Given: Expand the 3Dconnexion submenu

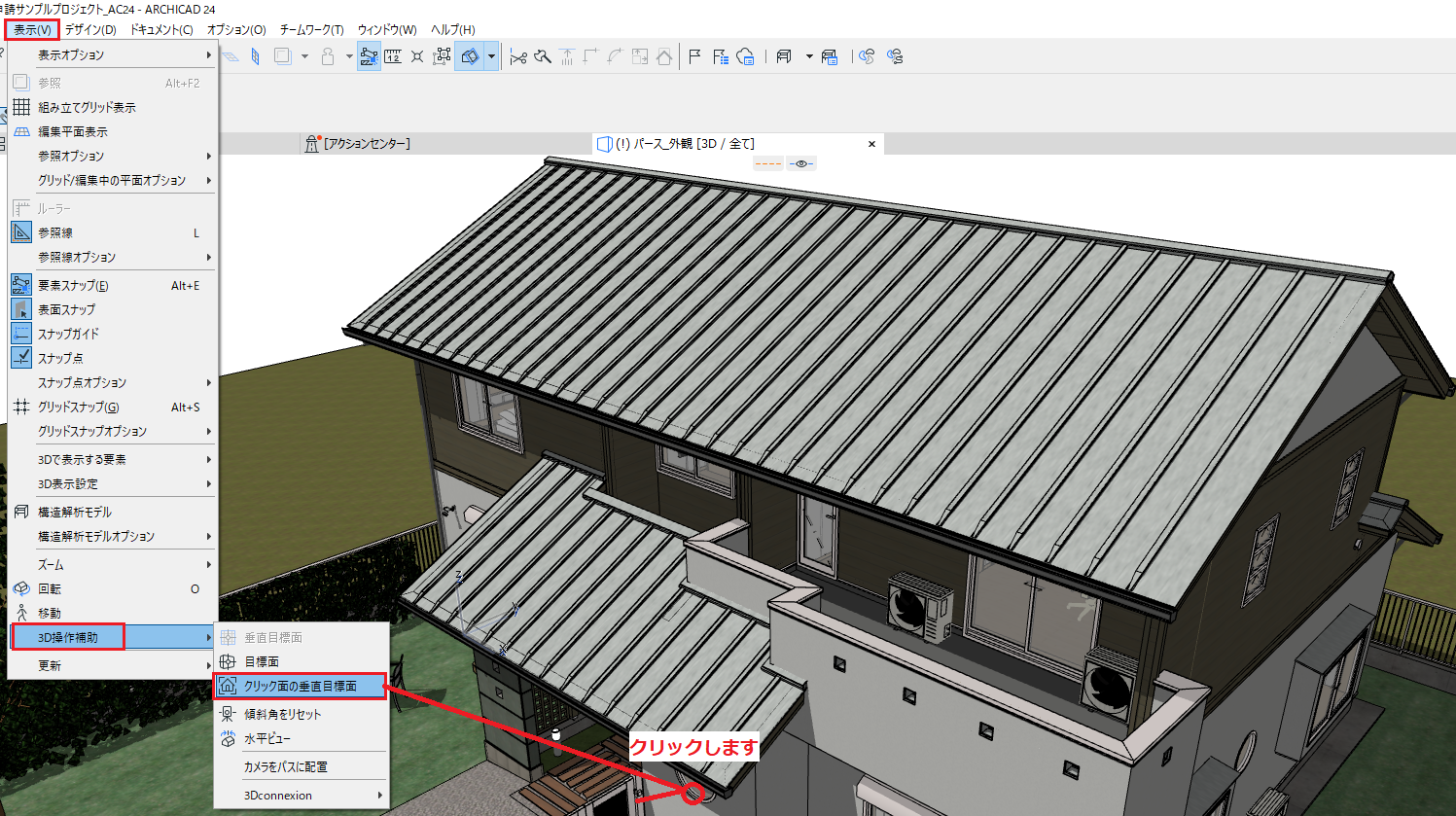Looking at the screenshot, I should (301, 795).
